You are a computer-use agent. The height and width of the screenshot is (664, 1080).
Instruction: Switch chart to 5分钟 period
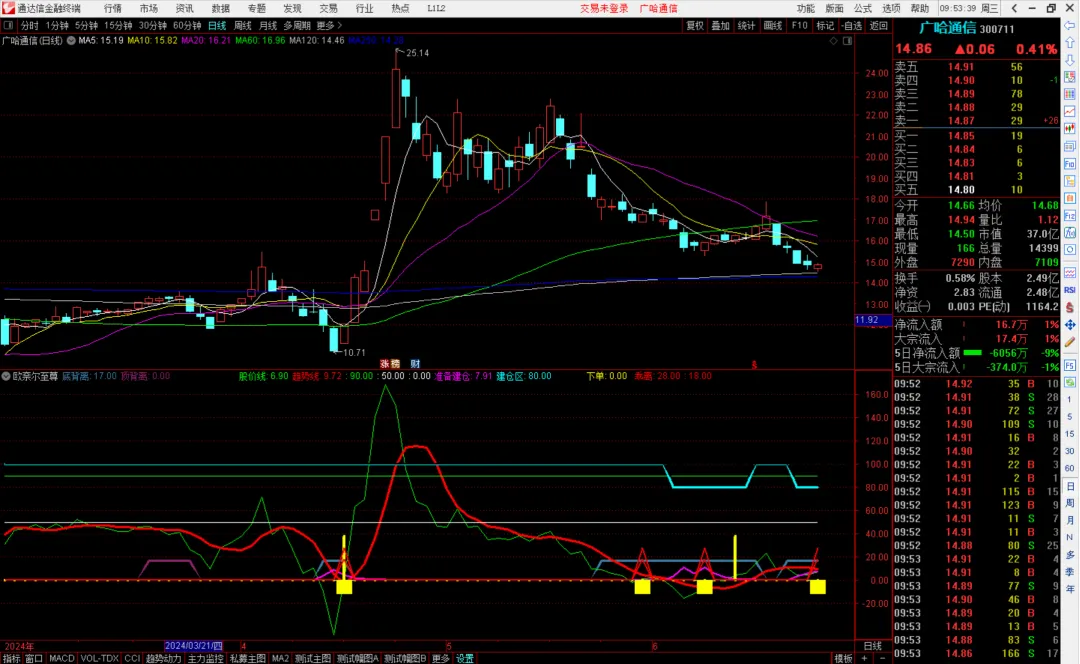86,25
